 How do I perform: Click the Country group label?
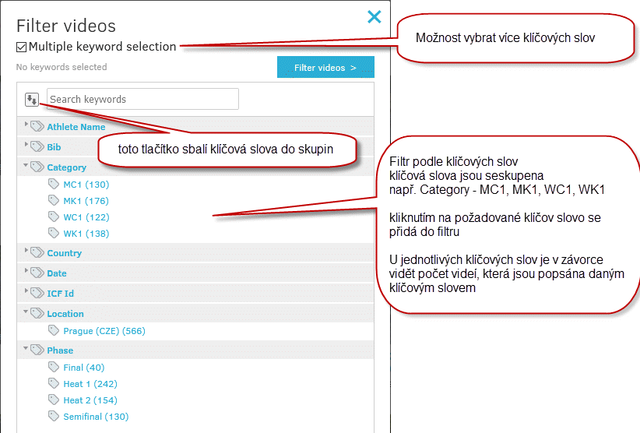[x=64, y=253]
